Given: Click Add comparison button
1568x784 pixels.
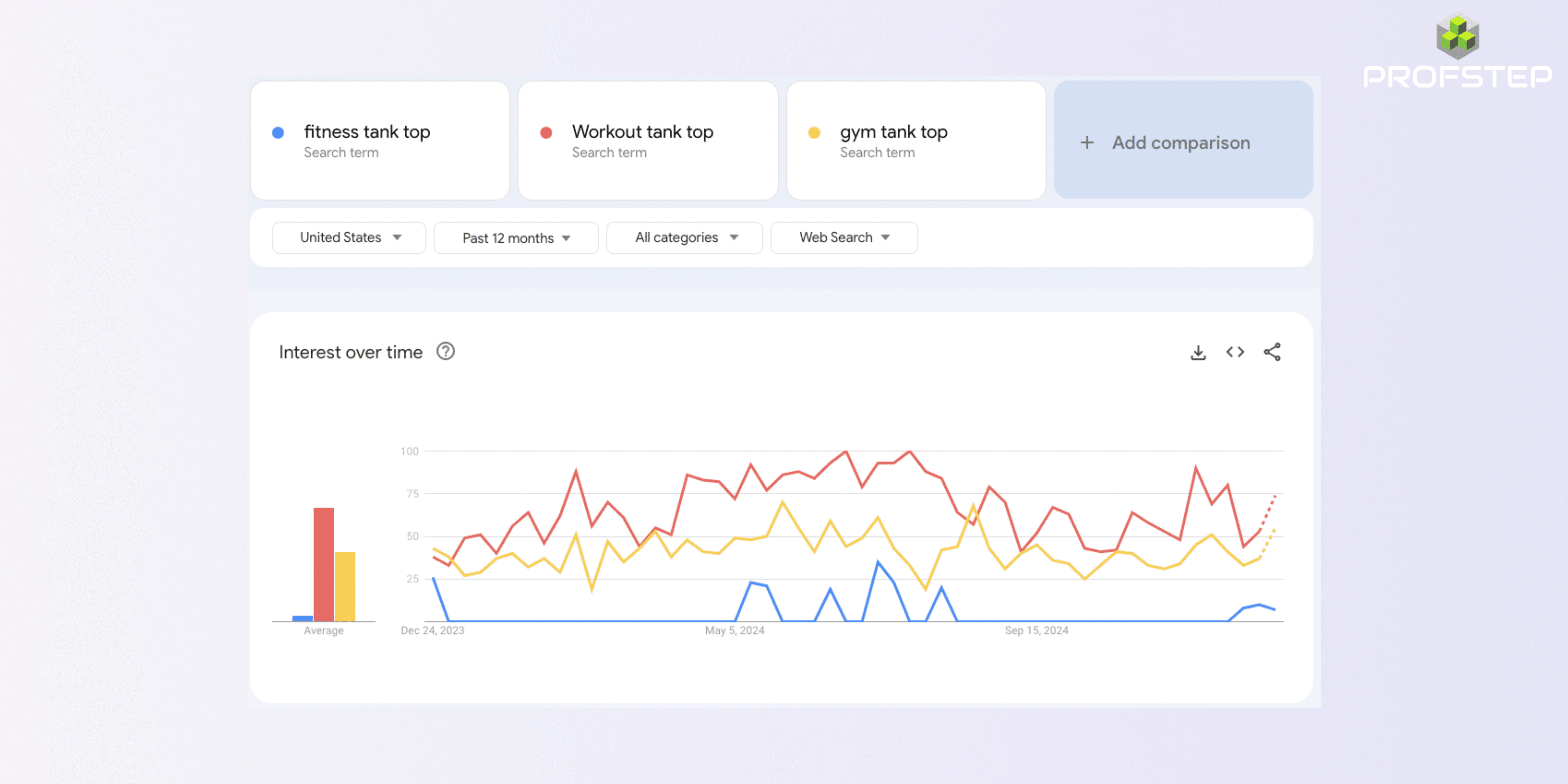Looking at the screenshot, I should [x=1184, y=141].
